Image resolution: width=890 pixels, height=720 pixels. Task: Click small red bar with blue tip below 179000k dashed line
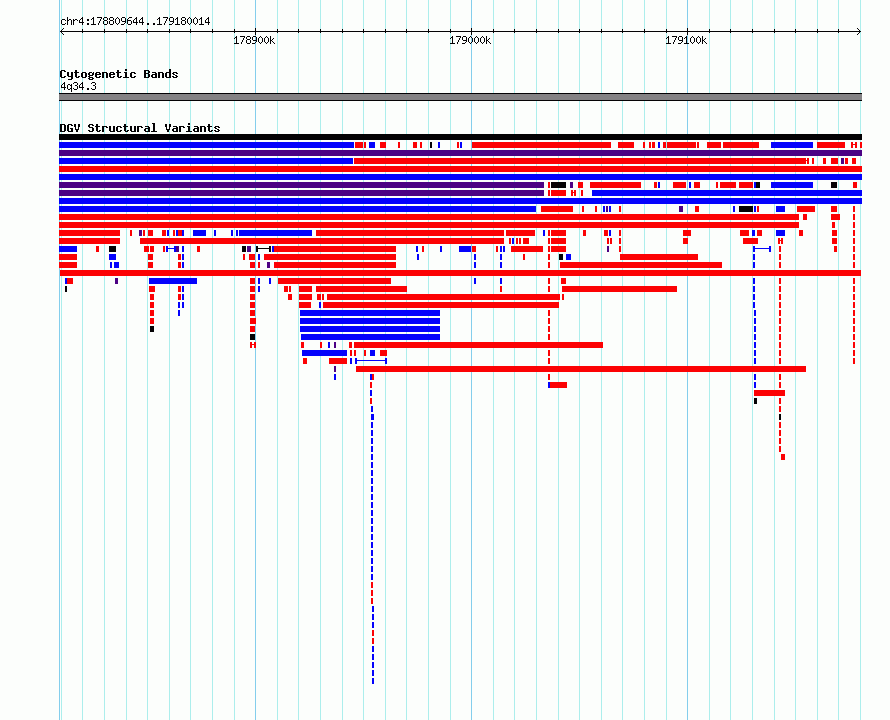[x=557, y=385]
